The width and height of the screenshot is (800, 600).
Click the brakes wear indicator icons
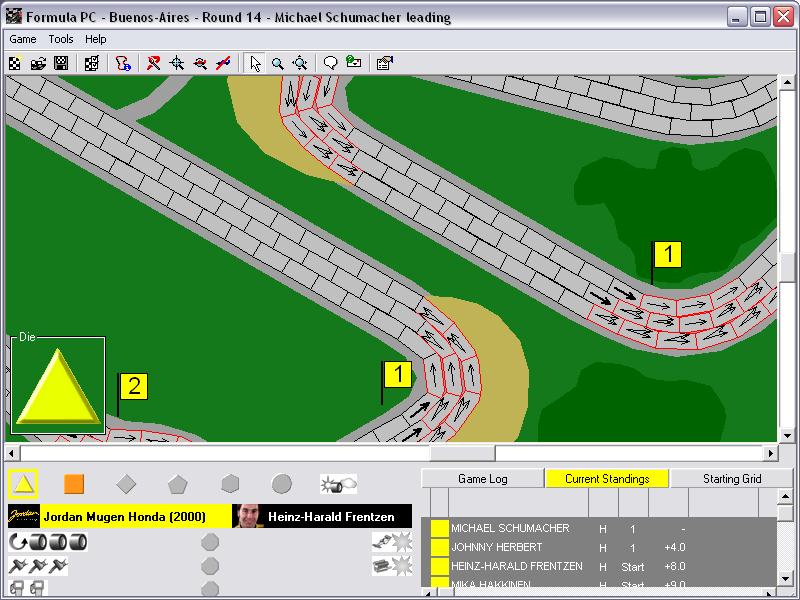(x=38, y=566)
